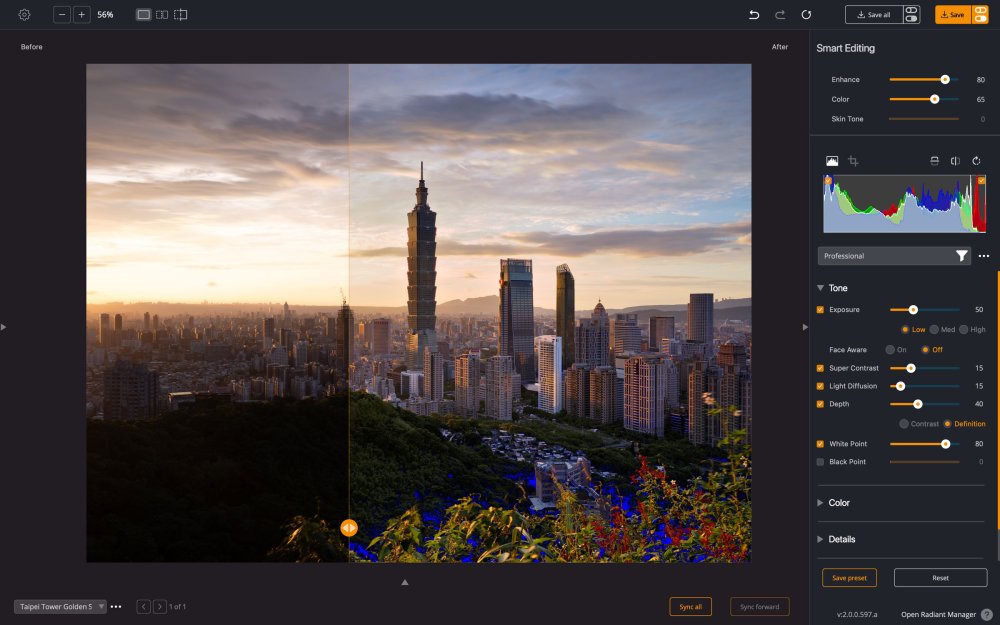The height and width of the screenshot is (625, 1000).
Task: Select the Med exposure radio option
Action: tap(934, 330)
